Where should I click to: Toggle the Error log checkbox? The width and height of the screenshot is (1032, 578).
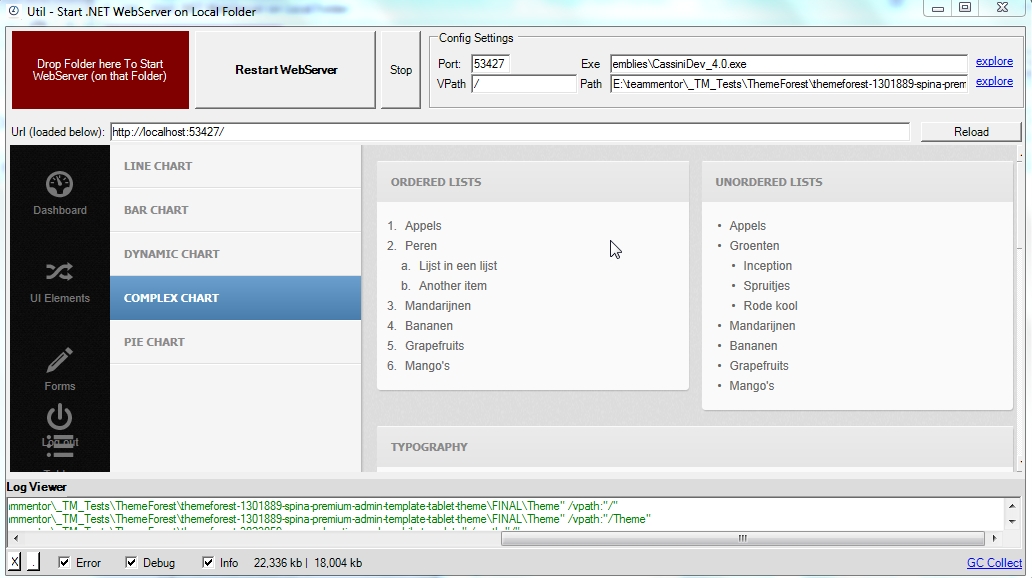coord(64,562)
